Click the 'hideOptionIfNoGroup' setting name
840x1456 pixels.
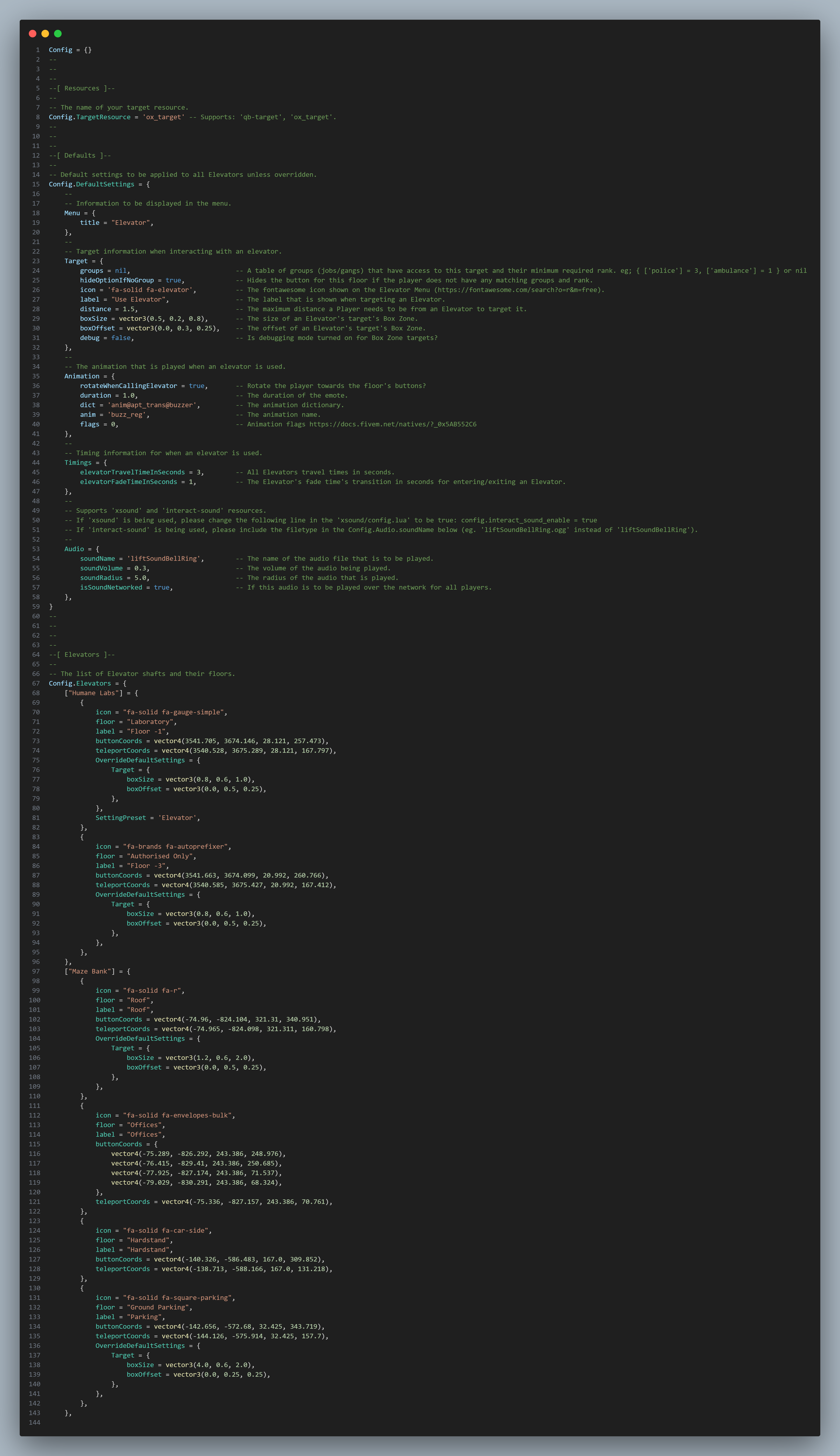[x=117, y=280]
